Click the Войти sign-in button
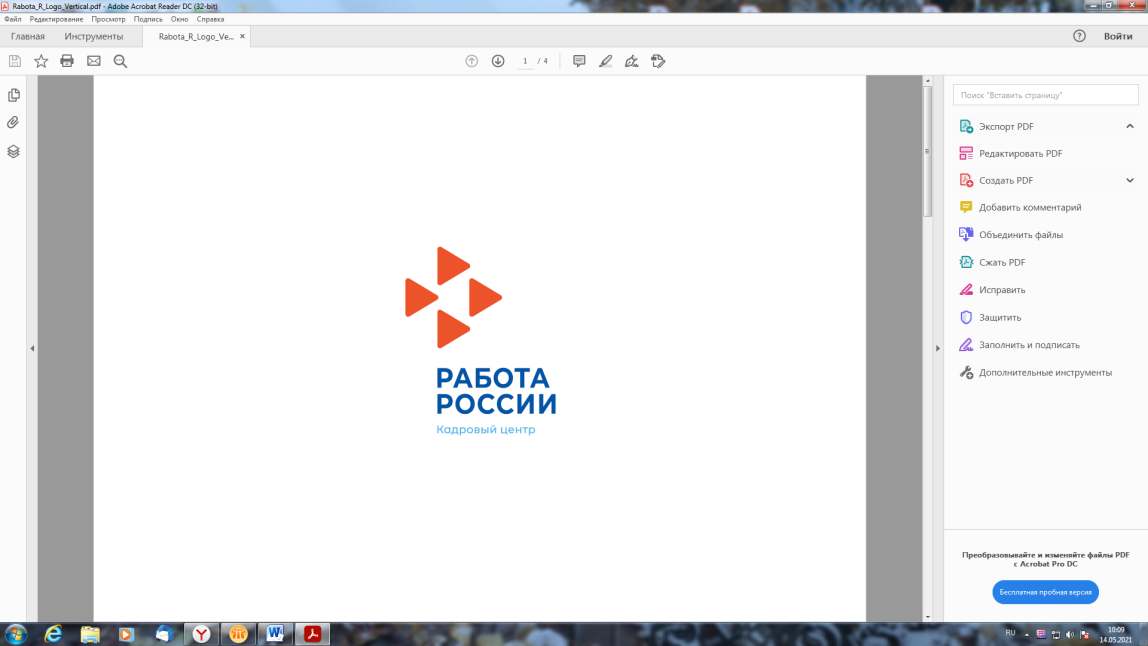This screenshot has width=1148, height=646. (1118, 37)
